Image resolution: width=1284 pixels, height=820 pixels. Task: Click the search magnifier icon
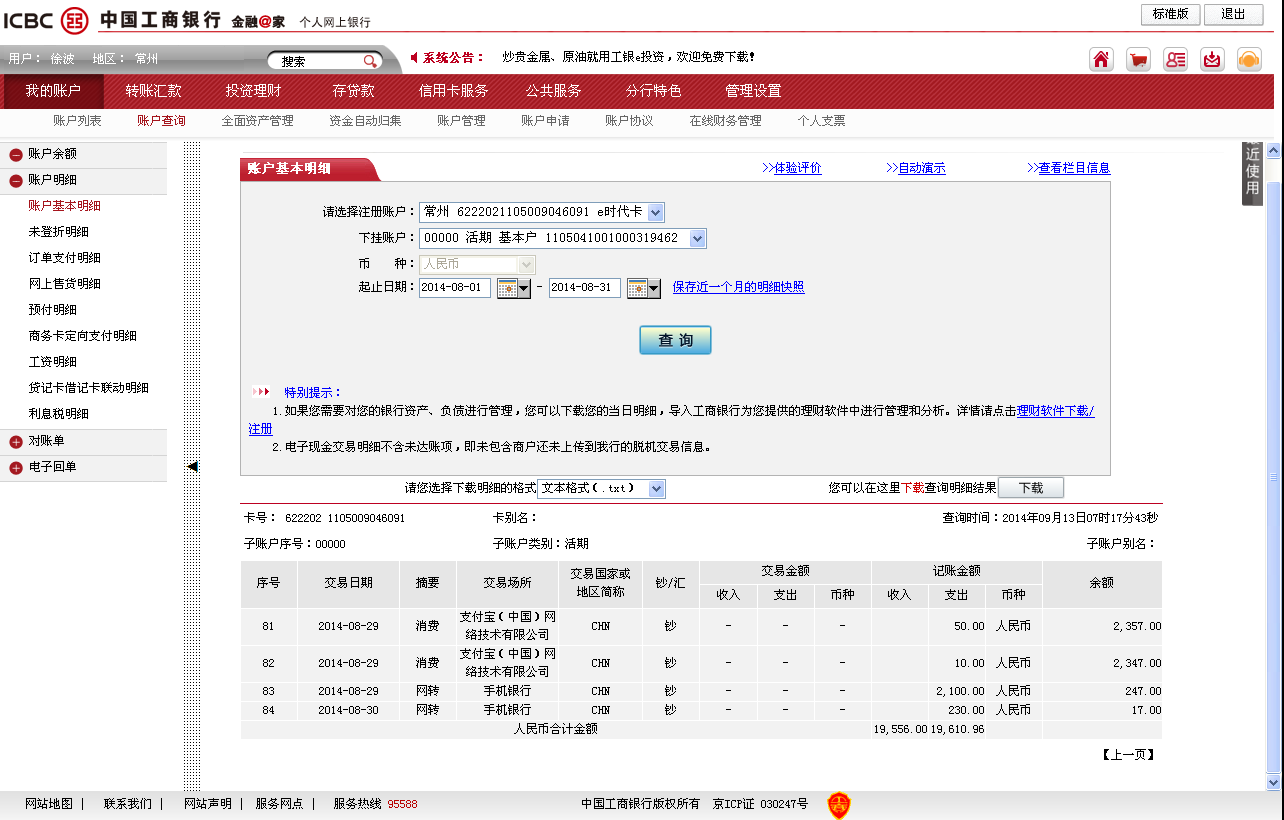(370, 61)
